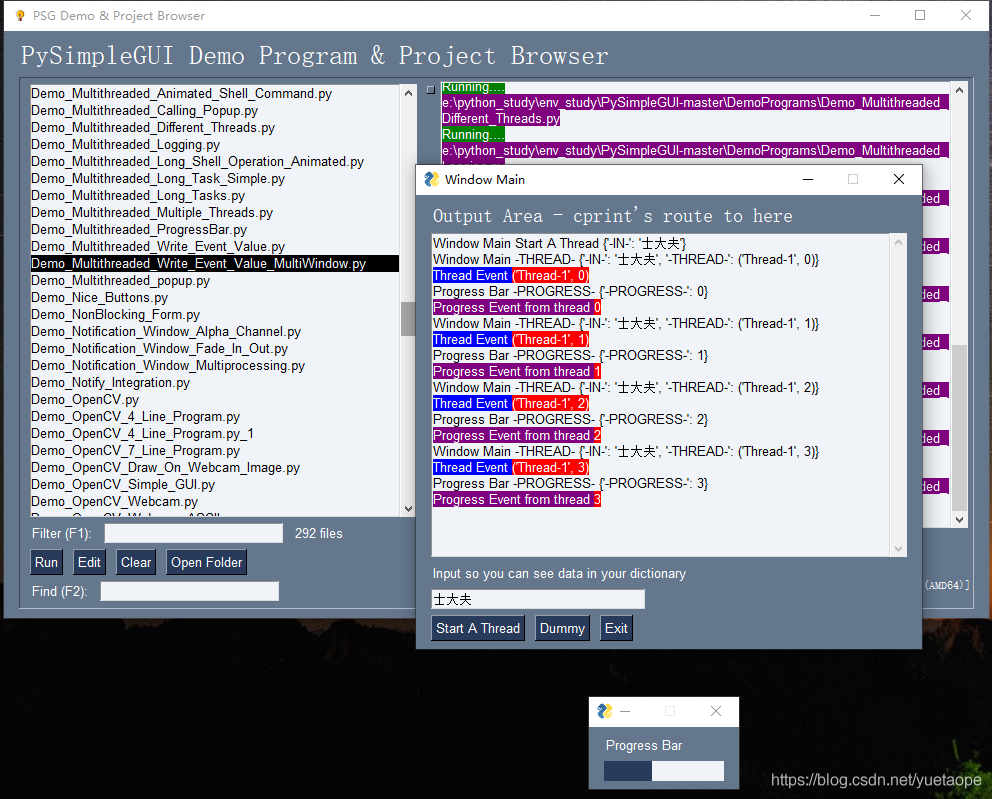
Task: Click Exit button in Window Main
Action: (616, 628)
